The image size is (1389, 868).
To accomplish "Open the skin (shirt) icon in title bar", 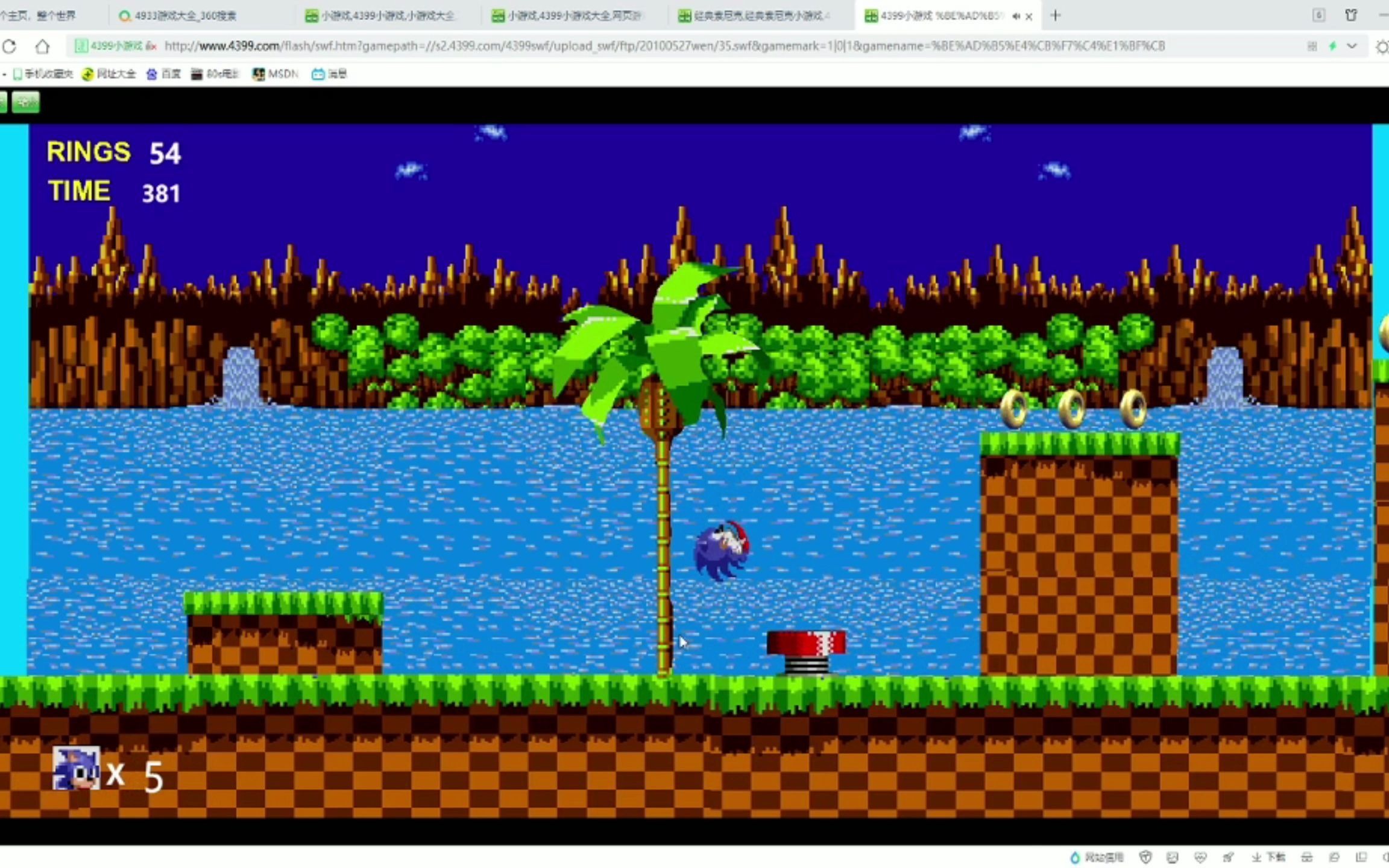I will [x=1351, y=15].
